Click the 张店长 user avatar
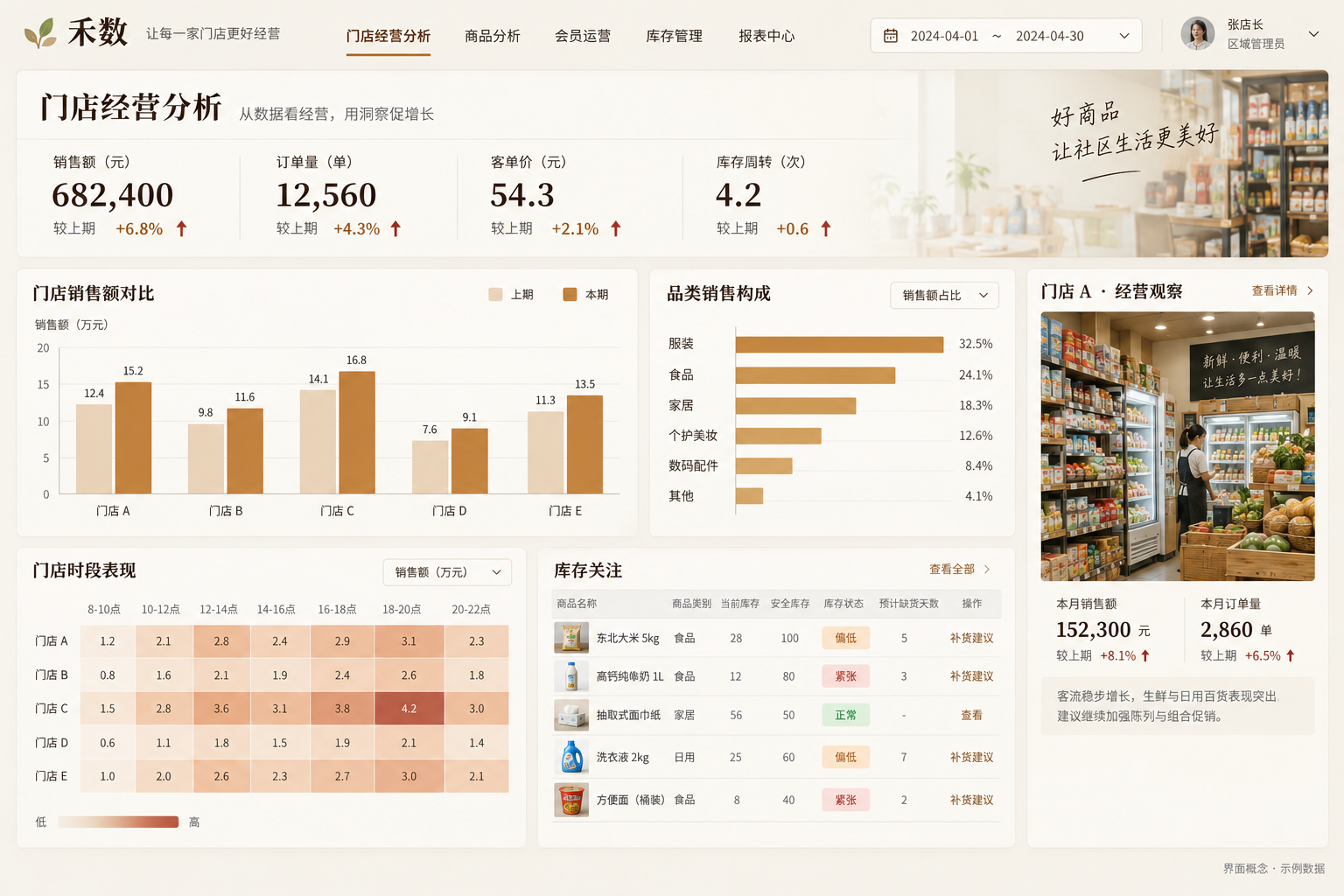Screen dimensions: 1344x896 click(x=1198, y=34)
